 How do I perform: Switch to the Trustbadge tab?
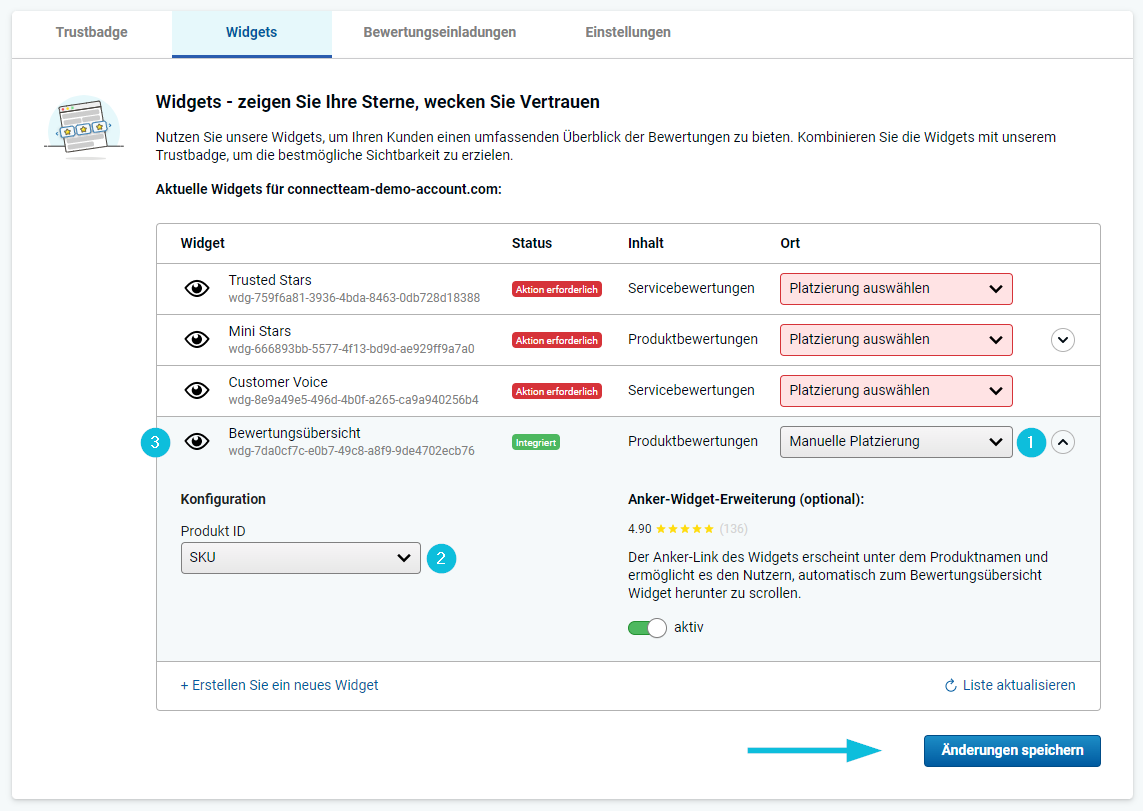(91, 32)
